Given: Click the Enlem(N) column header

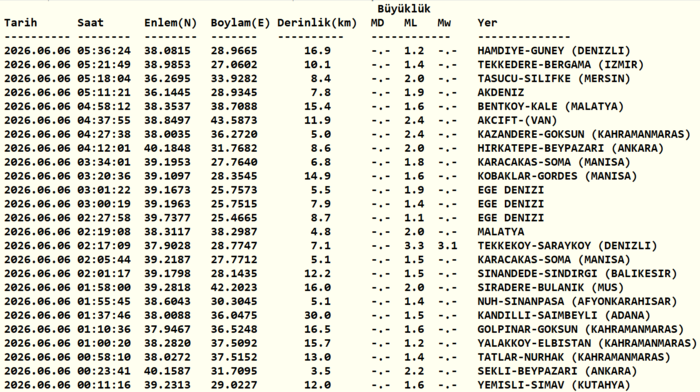Looking at the screenshot, I should (x=171, y=23).
